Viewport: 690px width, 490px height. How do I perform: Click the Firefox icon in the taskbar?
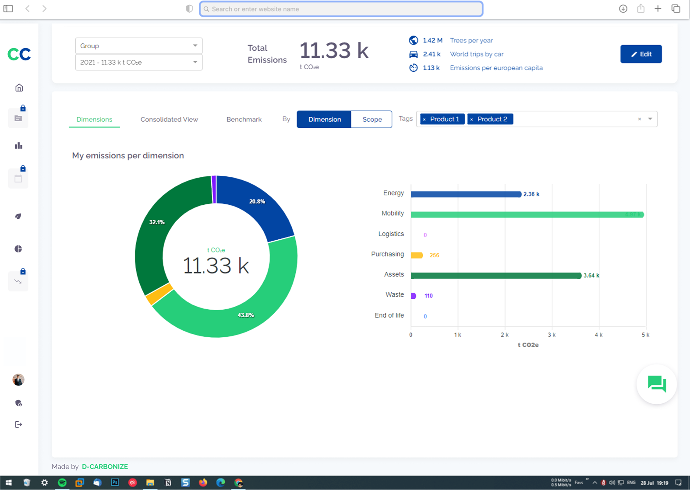point(202,483)
